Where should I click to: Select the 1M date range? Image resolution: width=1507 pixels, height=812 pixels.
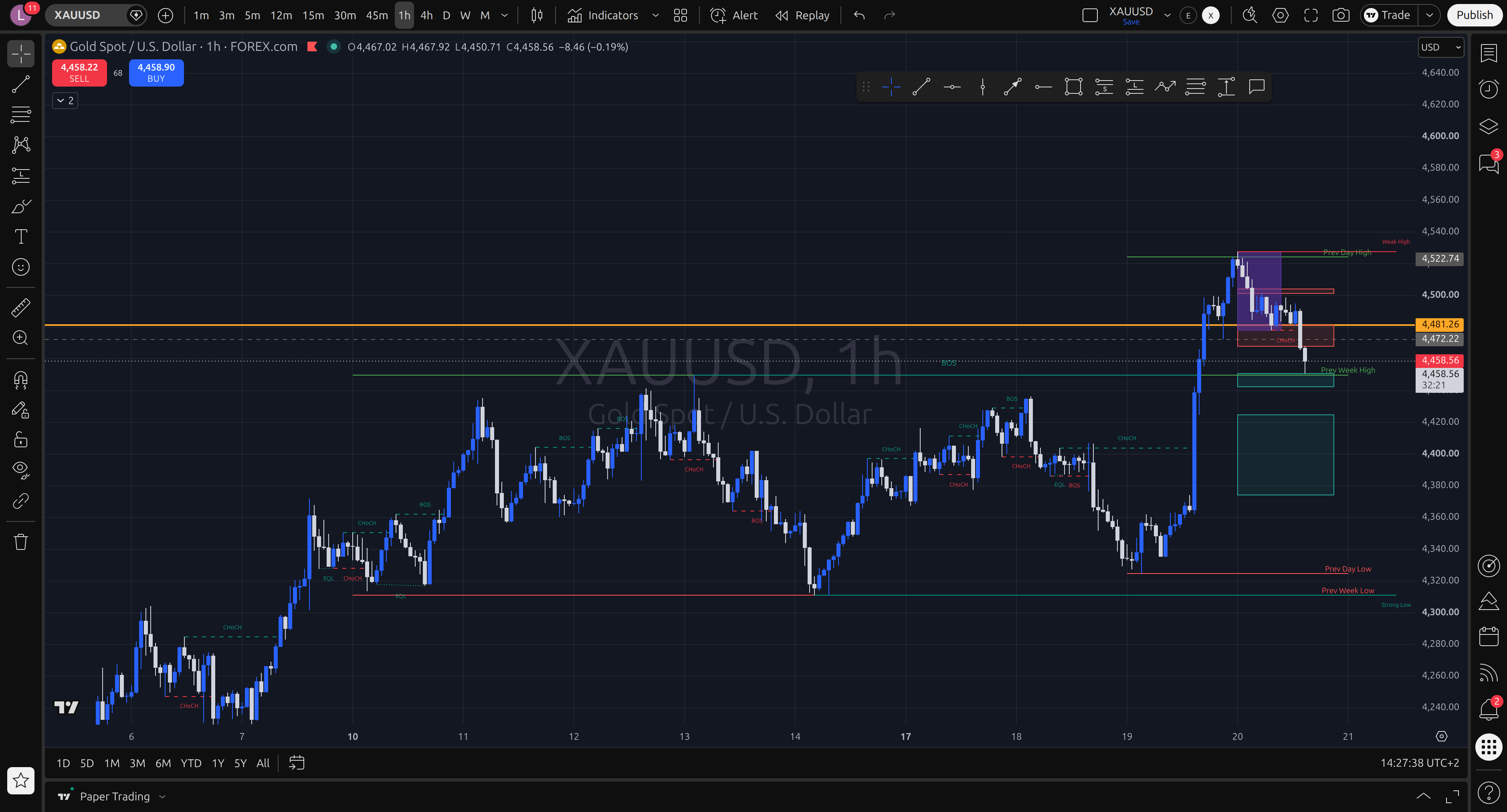point(112,763)
